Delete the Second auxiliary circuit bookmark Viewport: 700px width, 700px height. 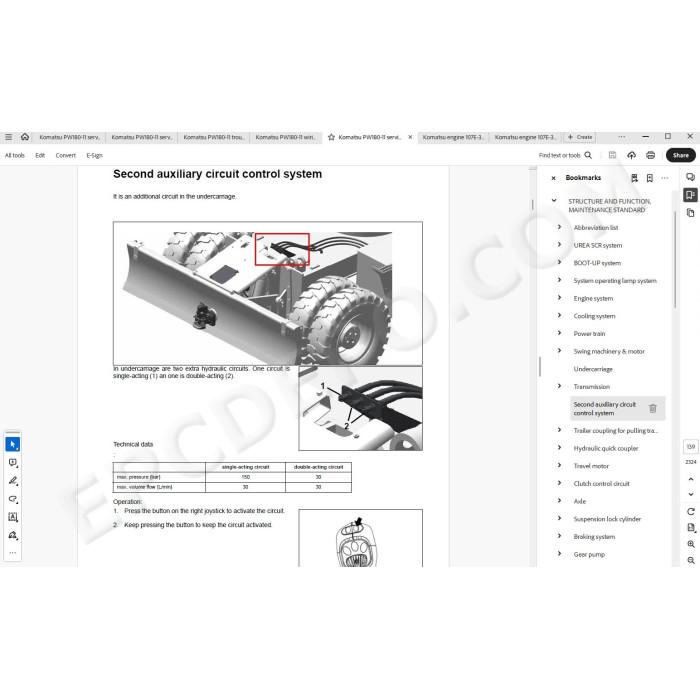click(x=653, y=408)
